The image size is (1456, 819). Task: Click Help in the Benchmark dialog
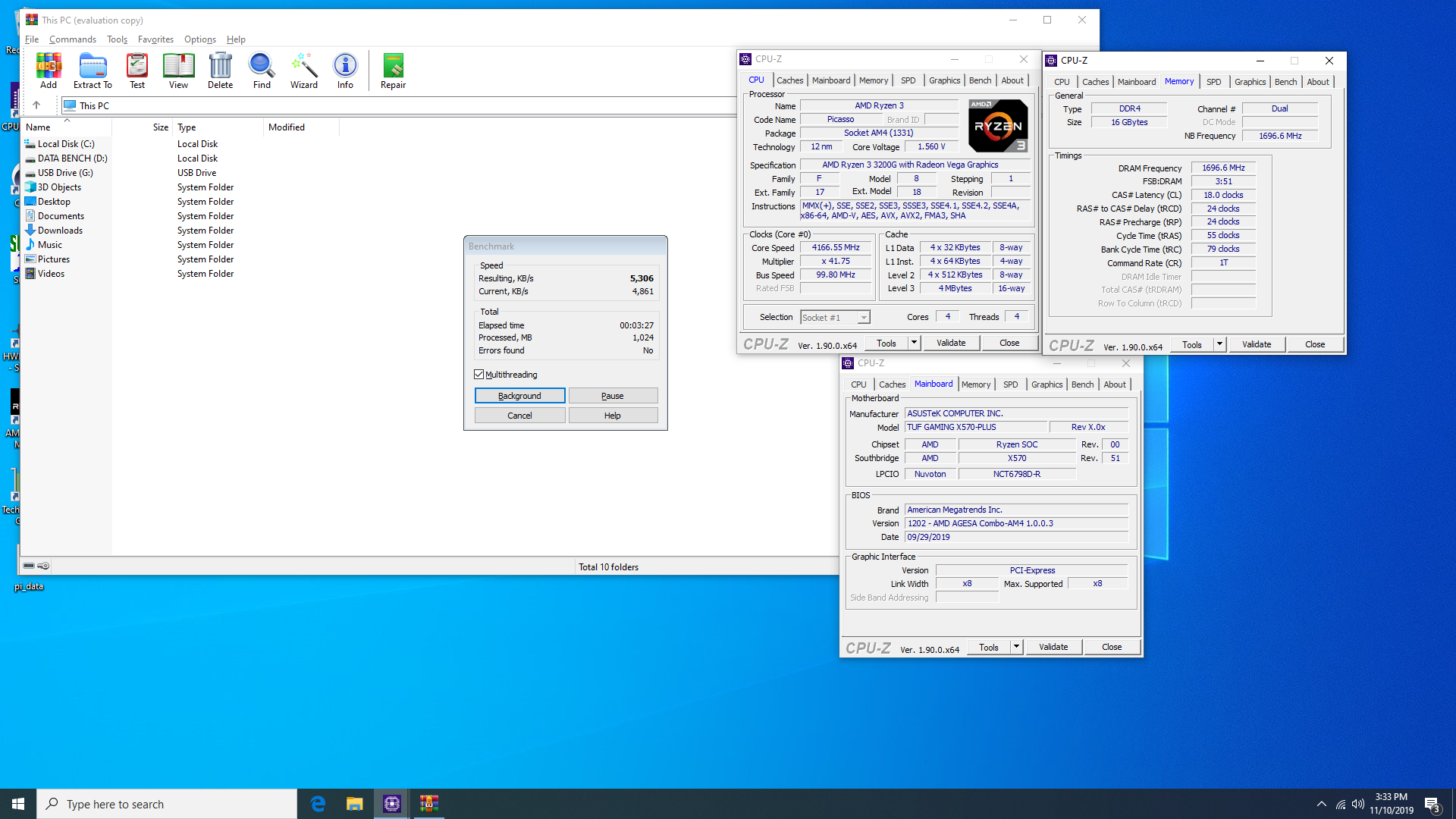point(613,416)
